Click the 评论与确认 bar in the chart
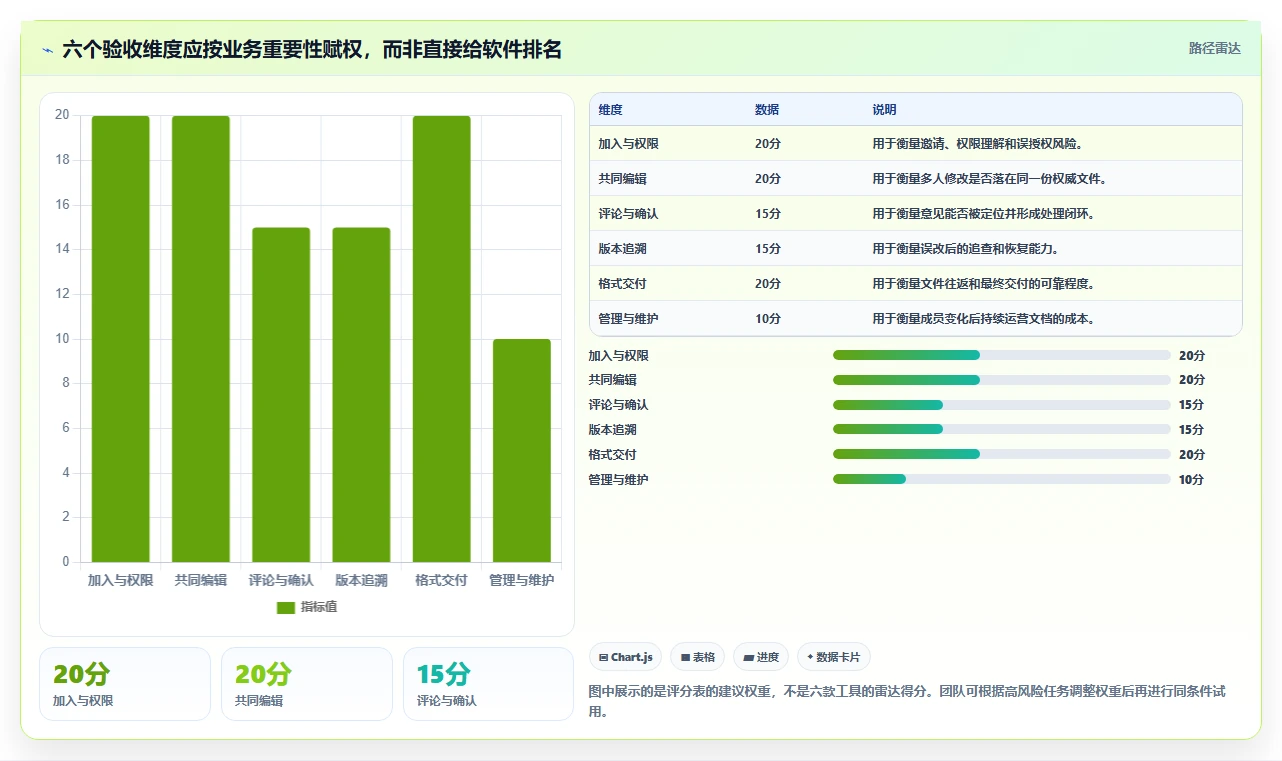1282x761 pixels. pyautogui.click(x=281, y=395)
